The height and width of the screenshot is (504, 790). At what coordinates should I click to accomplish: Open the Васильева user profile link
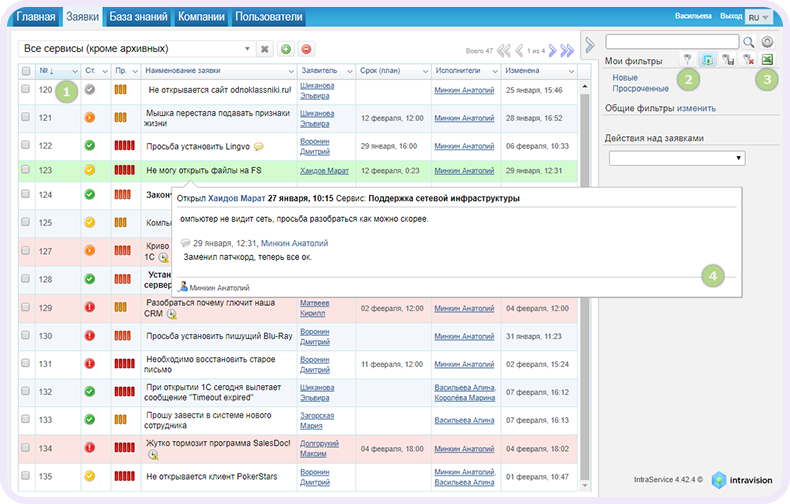(693, 16)
